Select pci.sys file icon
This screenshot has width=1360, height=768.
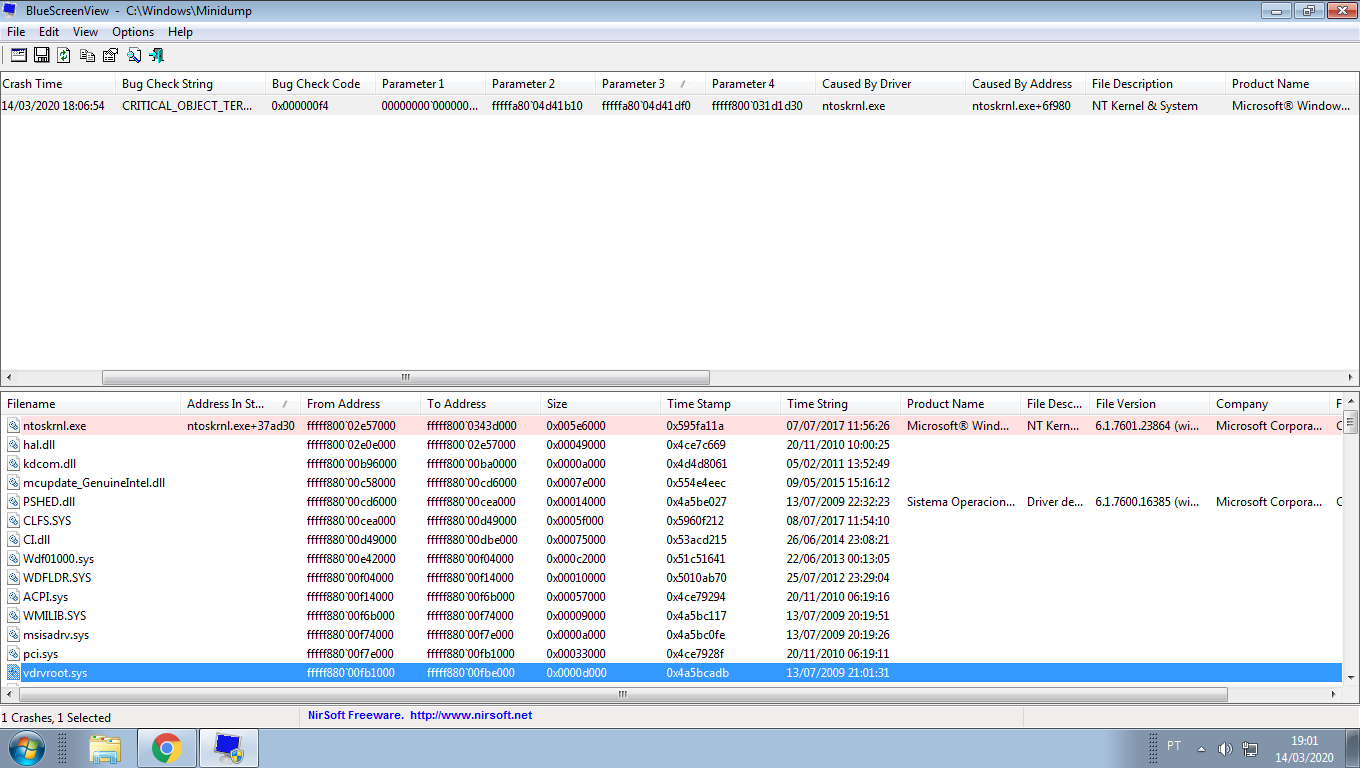tap(13, 654)
